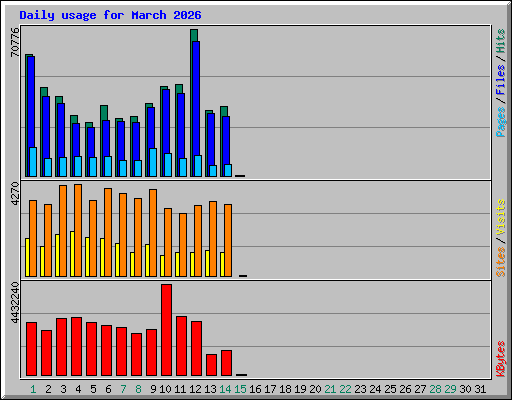Click the red 'KBytes' legend label

pyautogui.click(x=500, y=359)
